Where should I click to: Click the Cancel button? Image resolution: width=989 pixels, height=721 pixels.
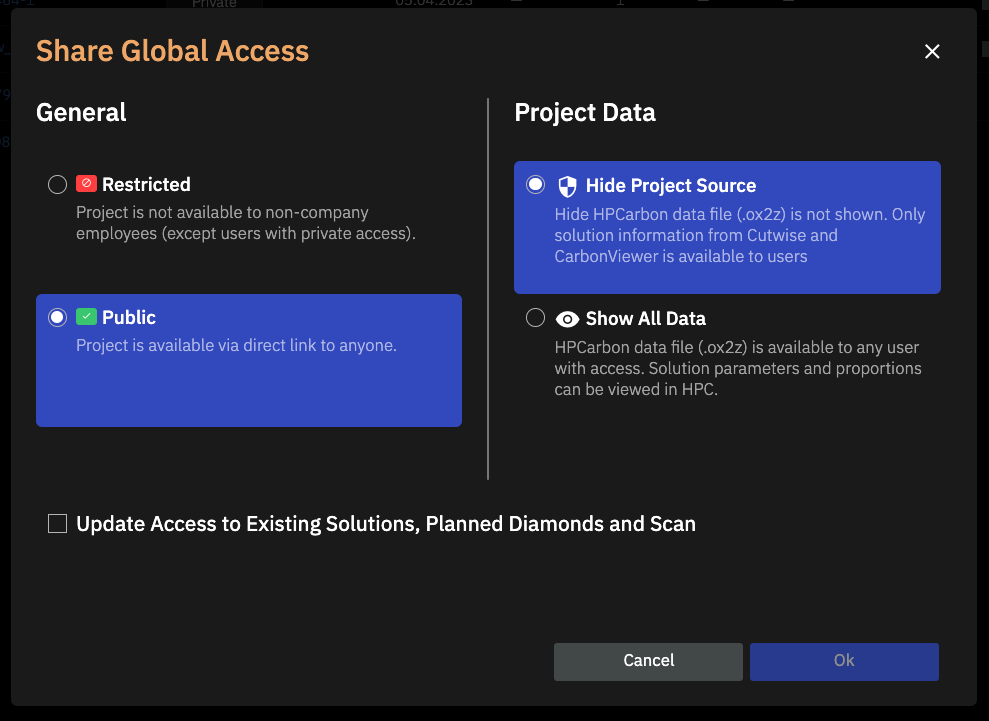[648, 661]
